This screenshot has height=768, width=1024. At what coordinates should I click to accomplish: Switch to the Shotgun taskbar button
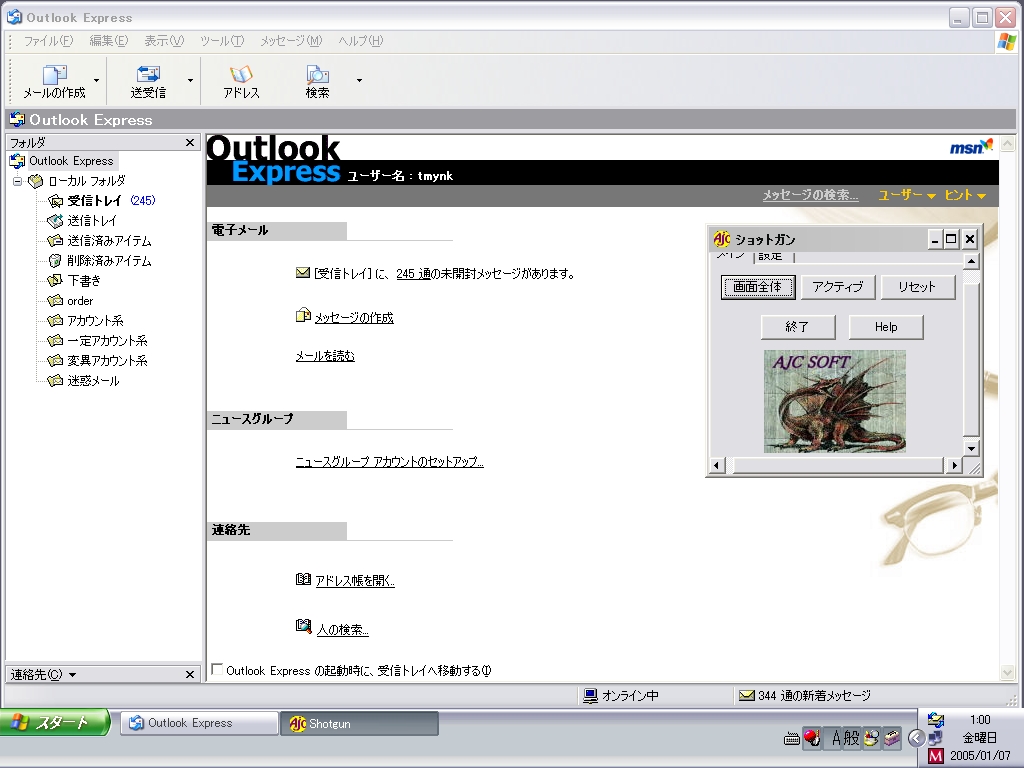point(359,724)
